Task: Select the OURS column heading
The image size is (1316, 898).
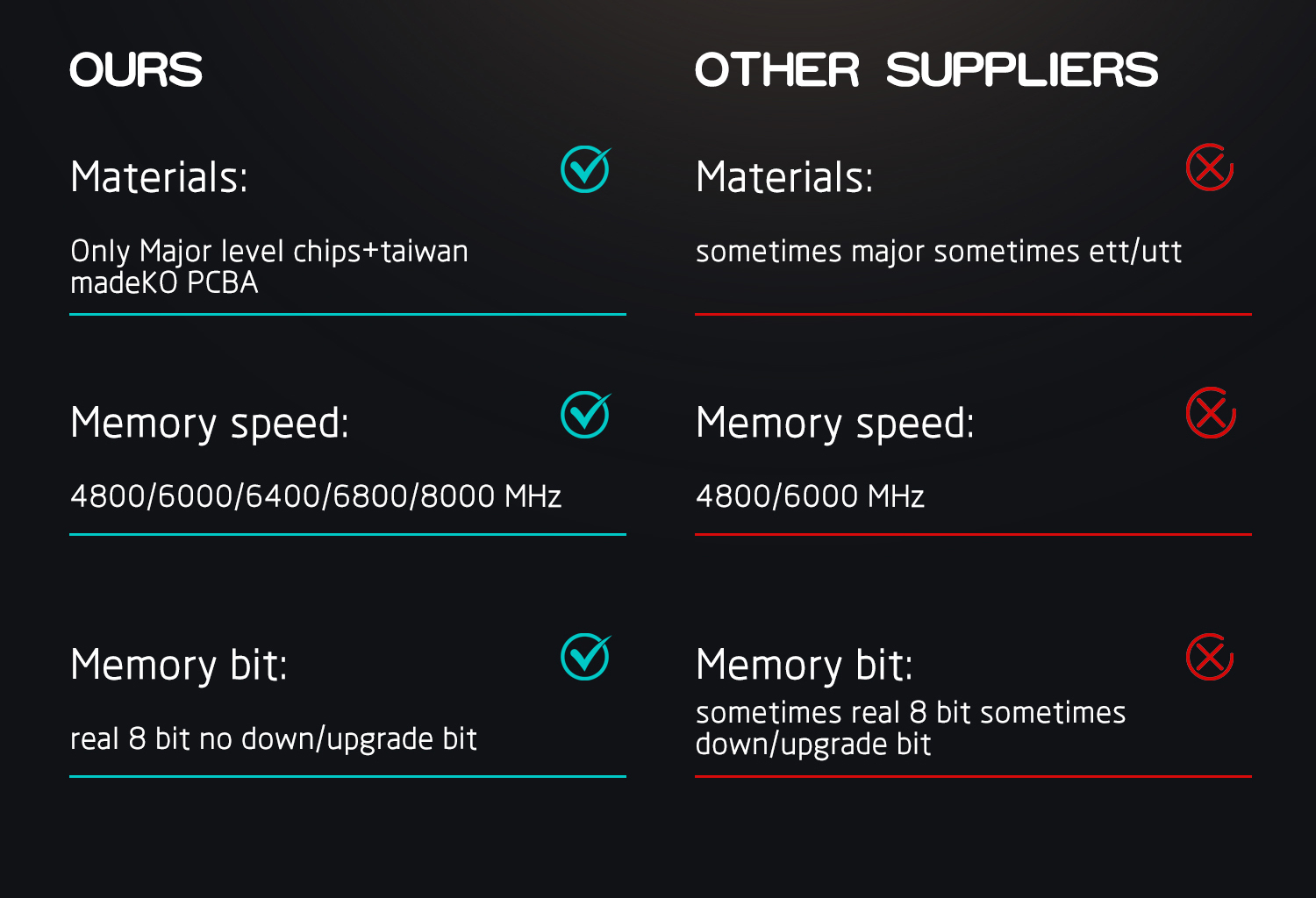Action: pyautogui.click(x=136, y=70)
